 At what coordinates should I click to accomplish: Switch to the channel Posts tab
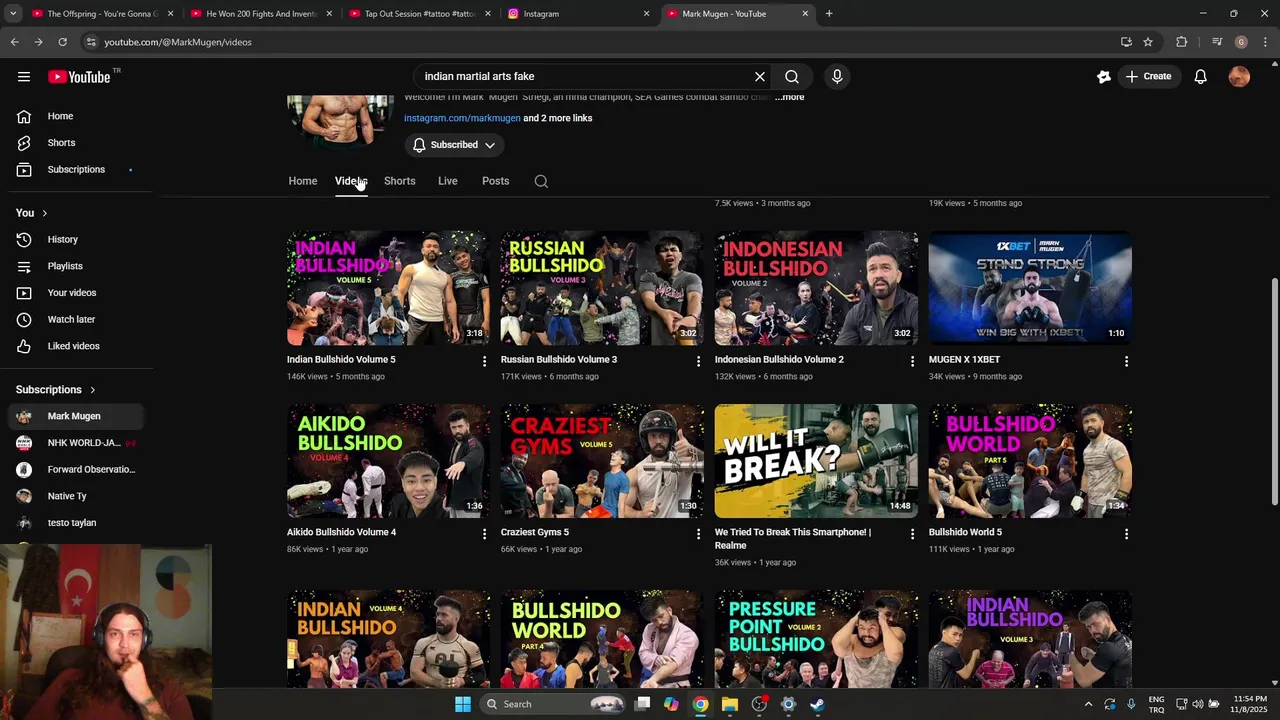(496, 181)
